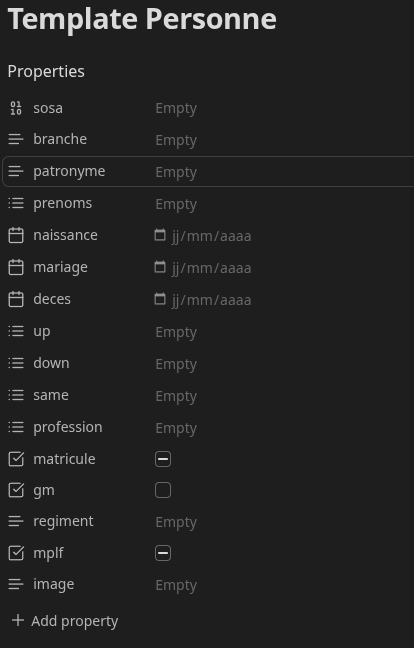Click the list icon beside profession
The width and height of the screenshot is (414, 648).
16,427
